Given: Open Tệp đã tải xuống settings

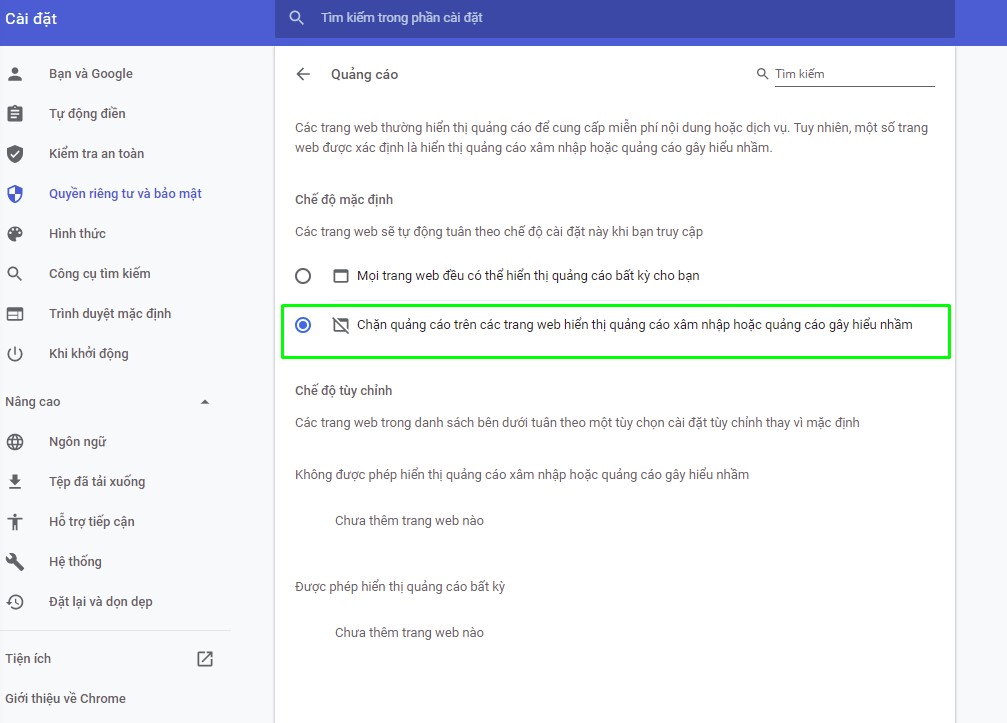Looking at the screenshot, I should coord(97,482).
